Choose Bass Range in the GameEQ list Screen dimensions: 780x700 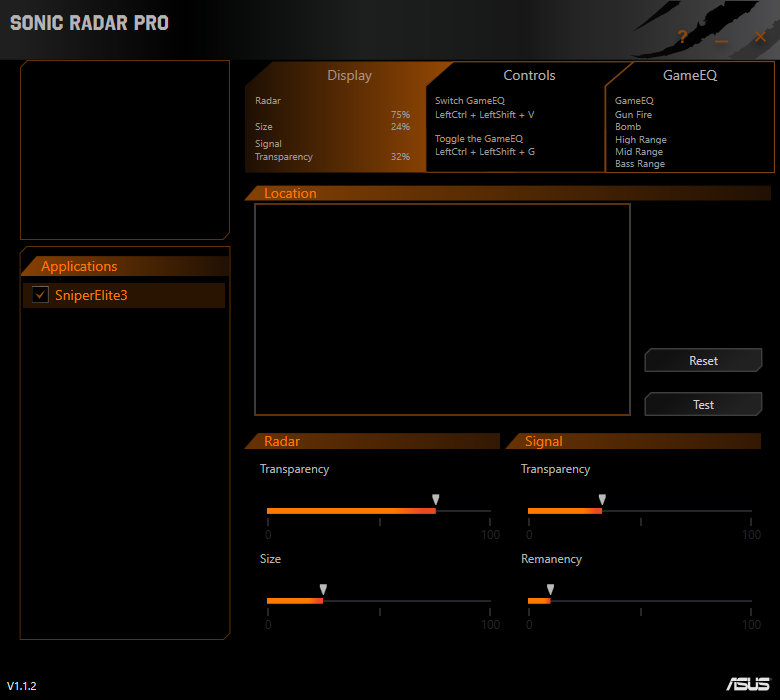[x=640, y=164]
